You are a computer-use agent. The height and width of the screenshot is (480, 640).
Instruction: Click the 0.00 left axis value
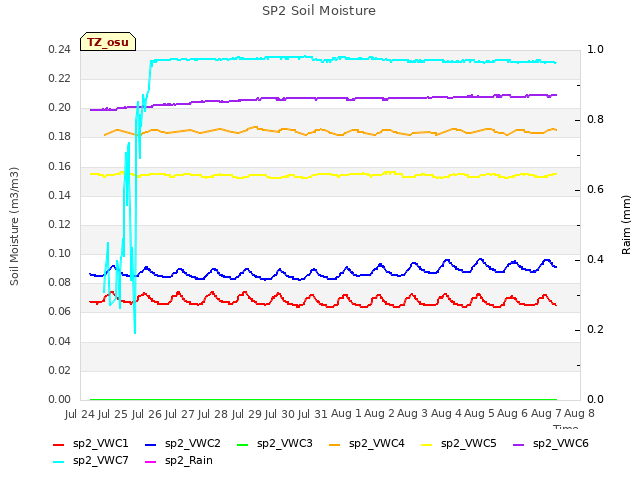click(60, 399)
